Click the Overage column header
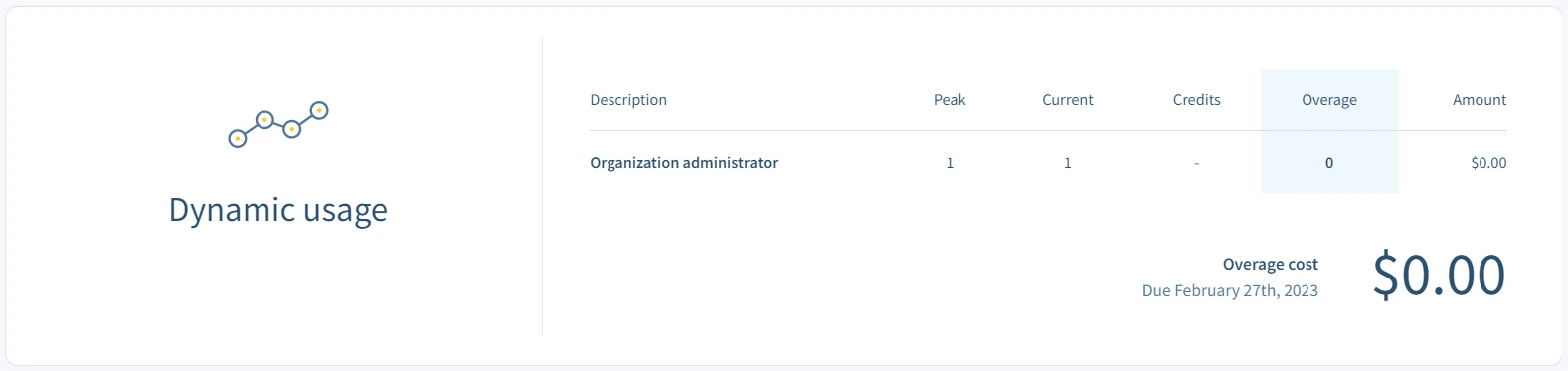This screenshot has width=1568, height=371. click(x=1329, y=100)
